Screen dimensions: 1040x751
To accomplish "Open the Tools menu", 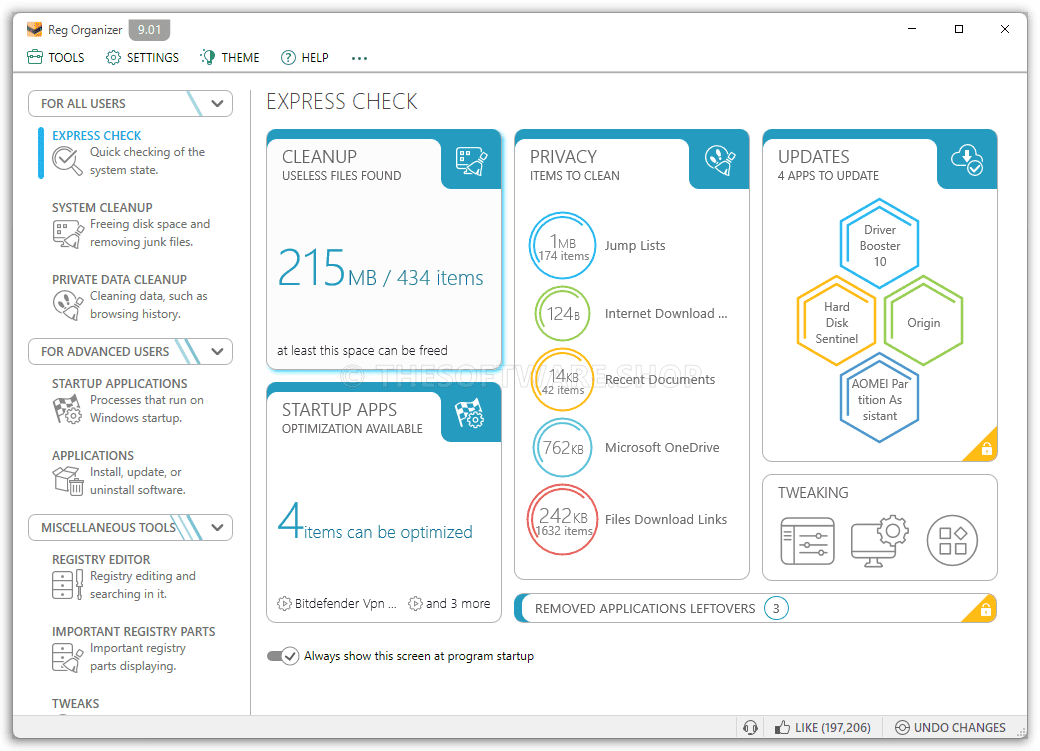I will (x=56, y=58).
